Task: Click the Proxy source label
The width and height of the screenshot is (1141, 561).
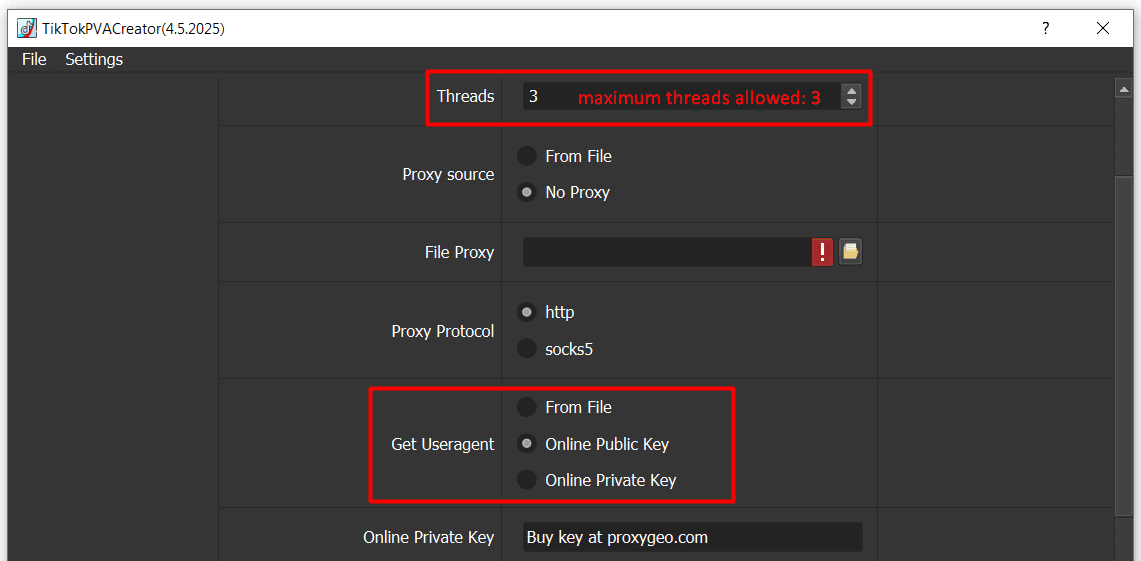Action: tap(448, 175)
